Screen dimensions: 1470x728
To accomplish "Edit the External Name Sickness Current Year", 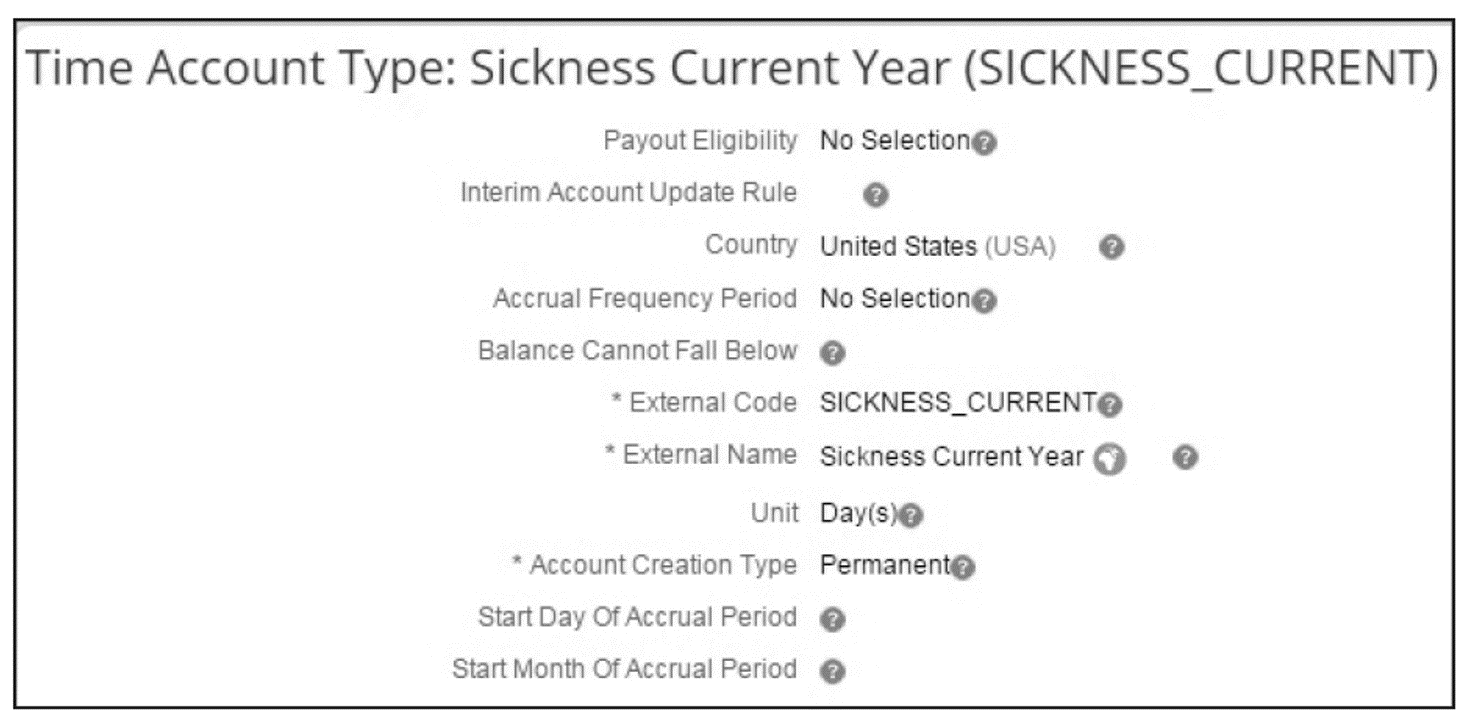I will coord(950,458).
